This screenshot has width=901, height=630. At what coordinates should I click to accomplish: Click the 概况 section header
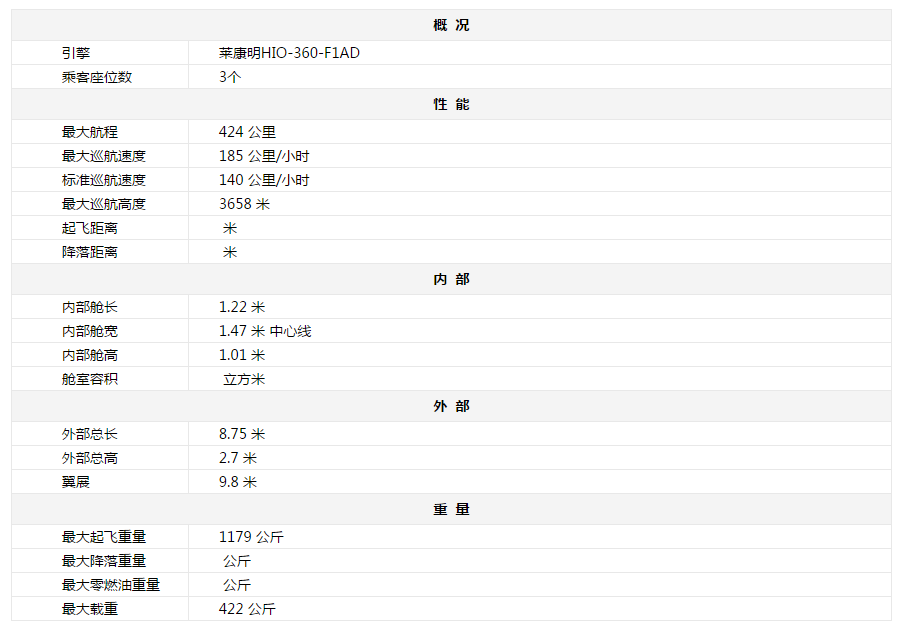coord(451,25)
